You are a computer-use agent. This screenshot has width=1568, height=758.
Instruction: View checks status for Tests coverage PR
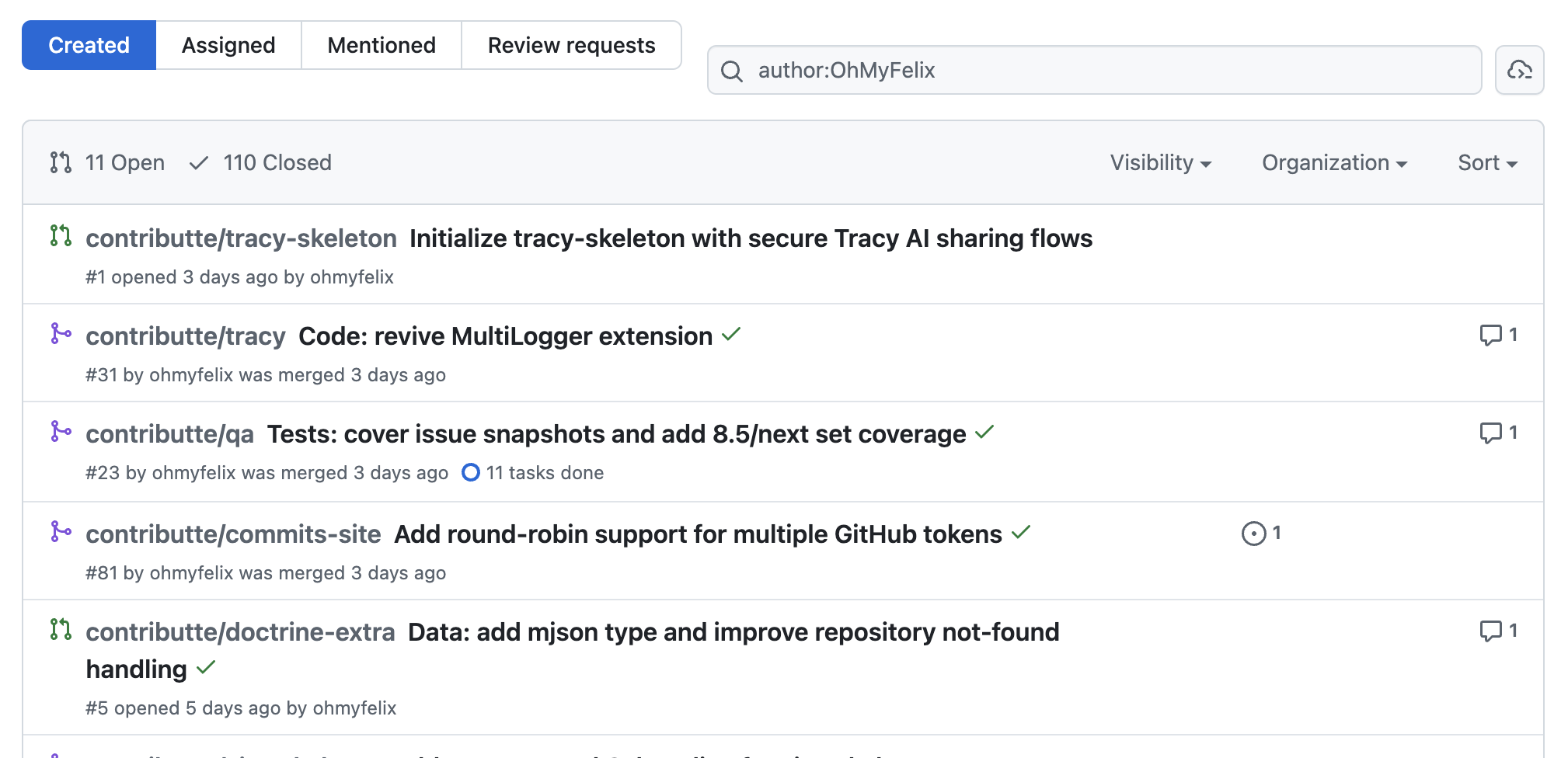click(x=984, y=433)
